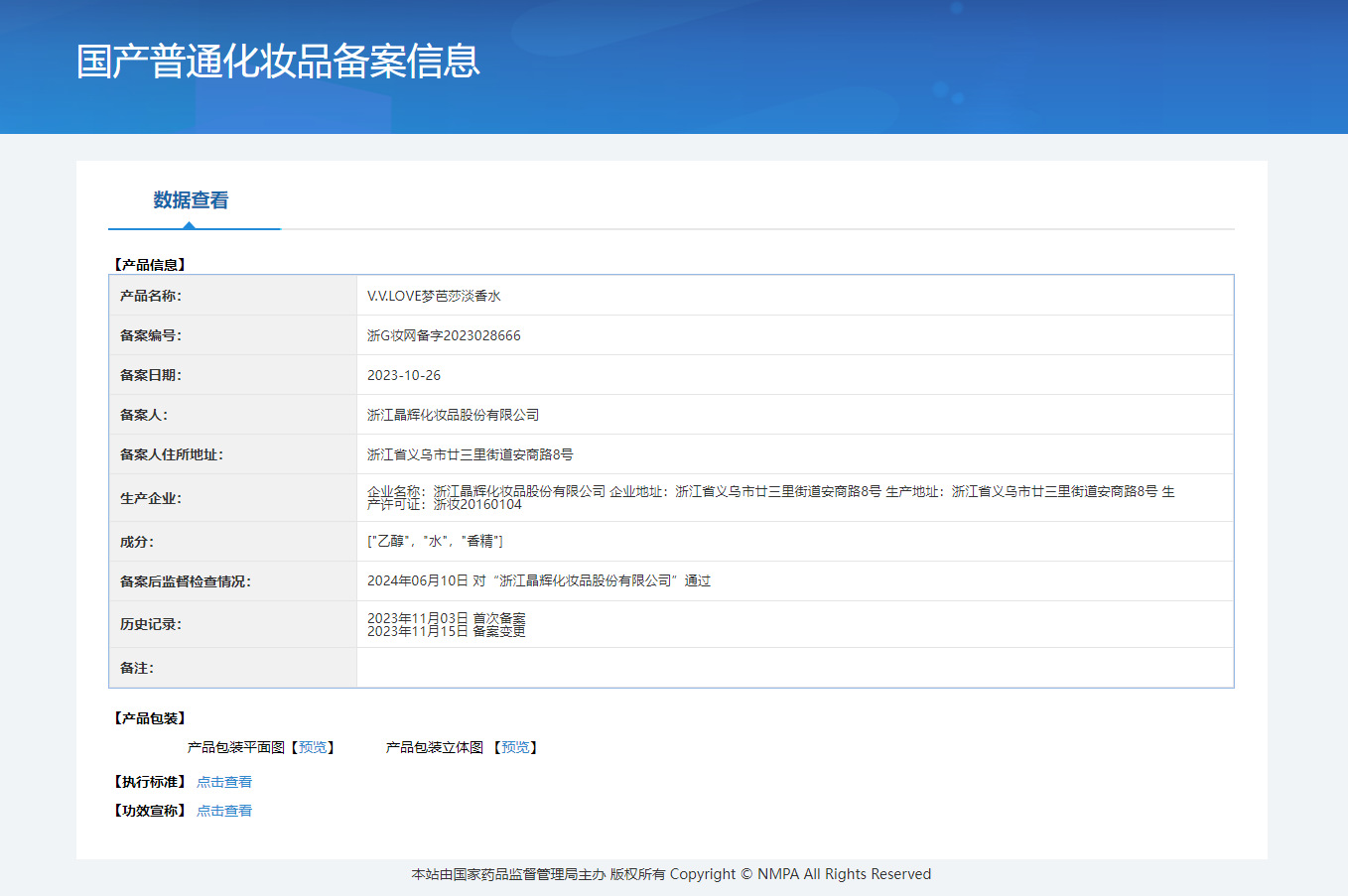Click the 成分 row label
Viewport: 1348px width, 896px height.
point(137,542)
